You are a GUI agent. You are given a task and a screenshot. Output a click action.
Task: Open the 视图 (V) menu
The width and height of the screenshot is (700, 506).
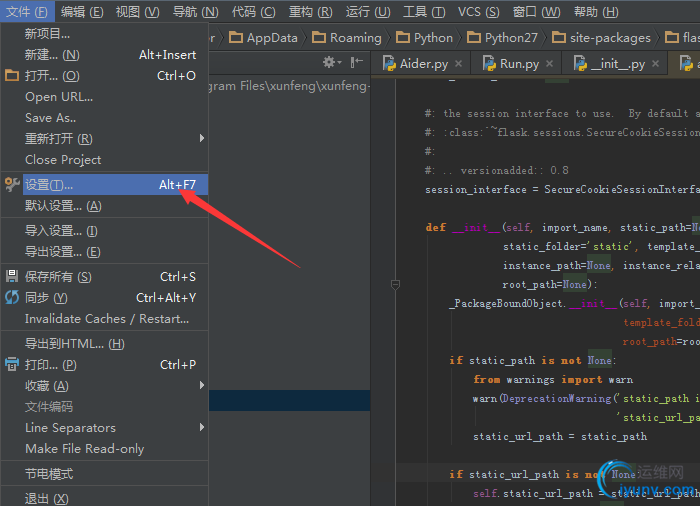click(x=138, y=12)
